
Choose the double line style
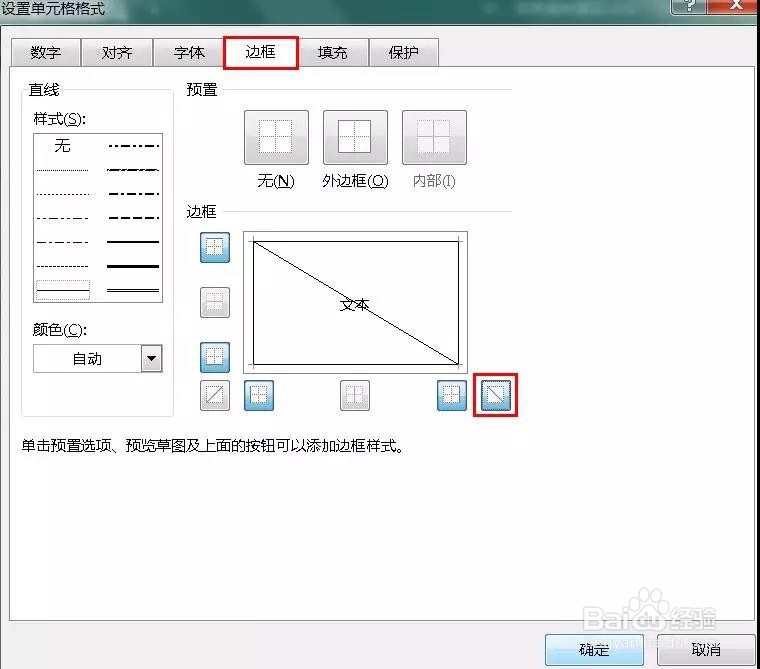tap(133, 290)
